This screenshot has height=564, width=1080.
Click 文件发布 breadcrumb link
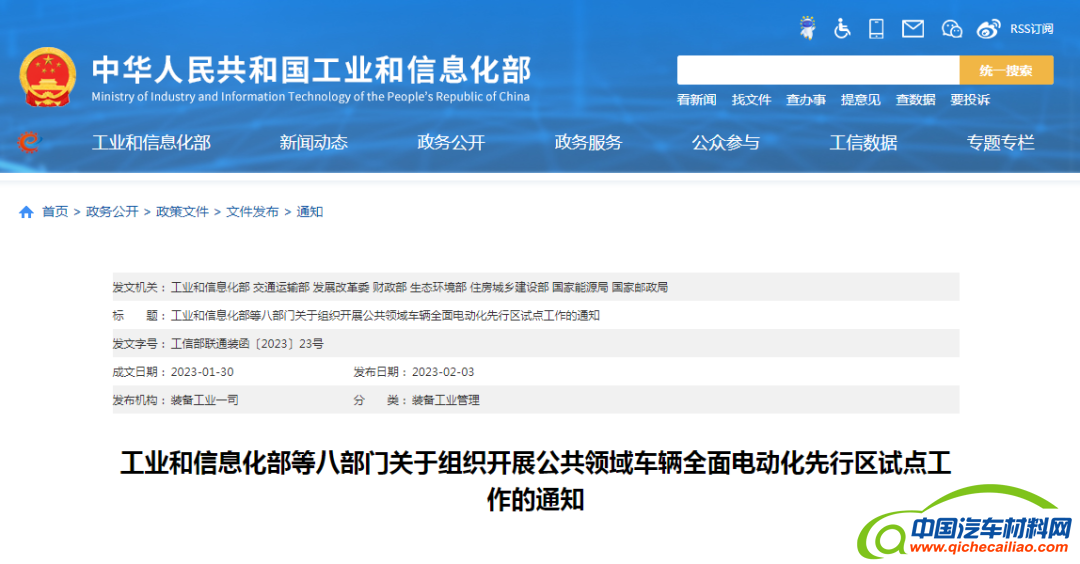(x=252, y=212)
